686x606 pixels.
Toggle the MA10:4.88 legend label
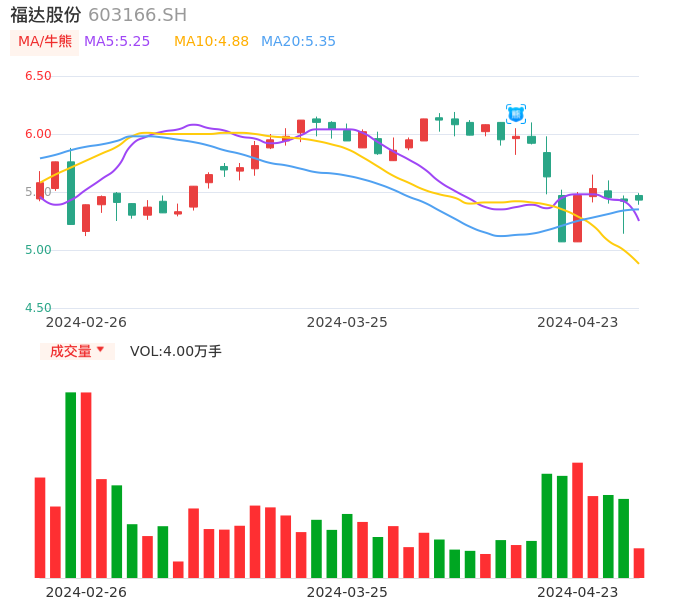(x=211, y=42)
